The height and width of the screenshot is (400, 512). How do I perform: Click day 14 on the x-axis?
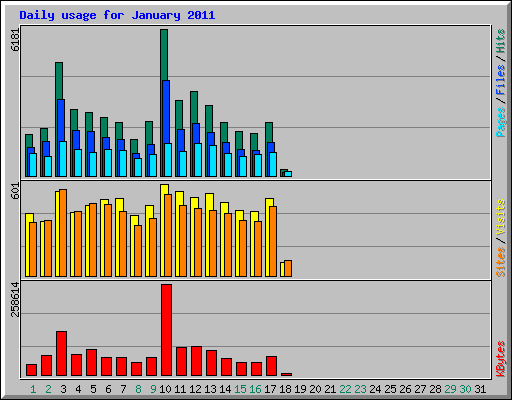[225, 389]
